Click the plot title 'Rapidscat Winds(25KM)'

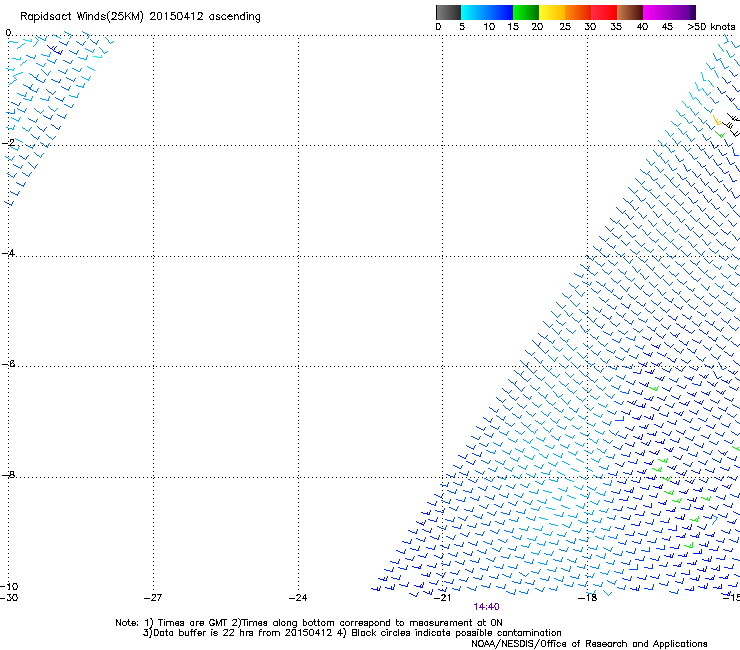(81, 17)
